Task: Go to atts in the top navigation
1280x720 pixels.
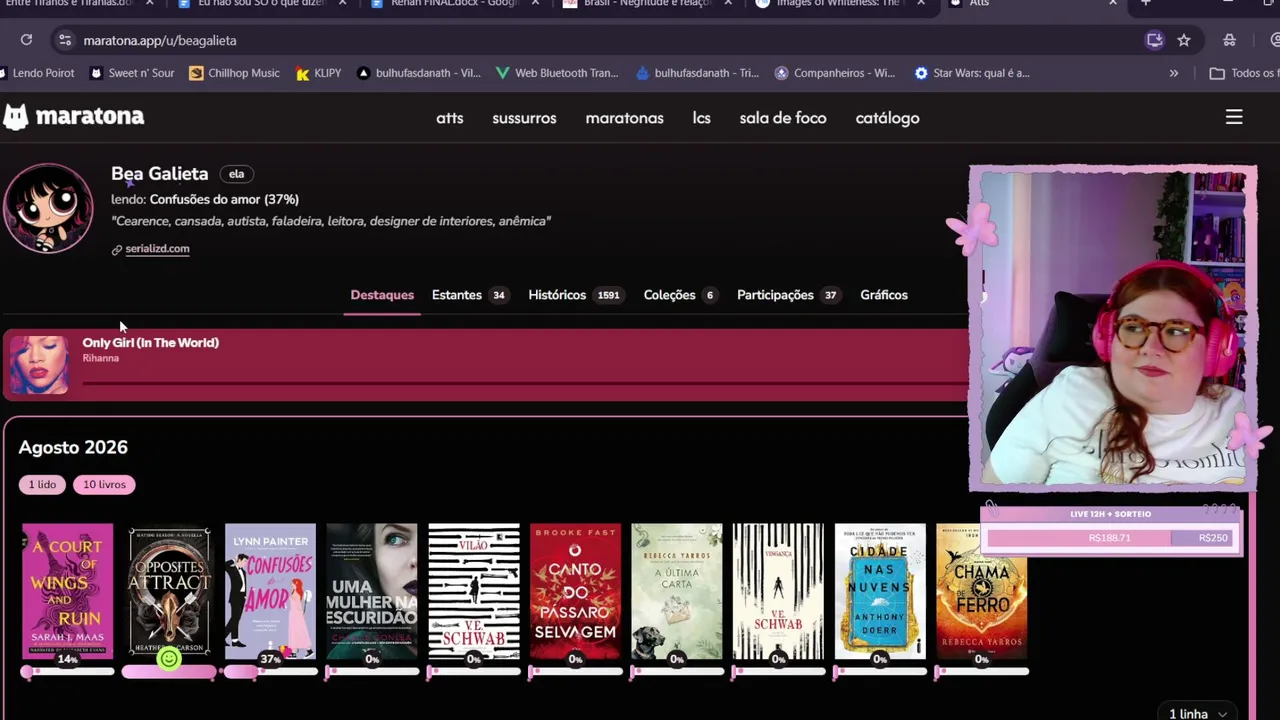Action: pyautogui.click(x=450, y=118)
